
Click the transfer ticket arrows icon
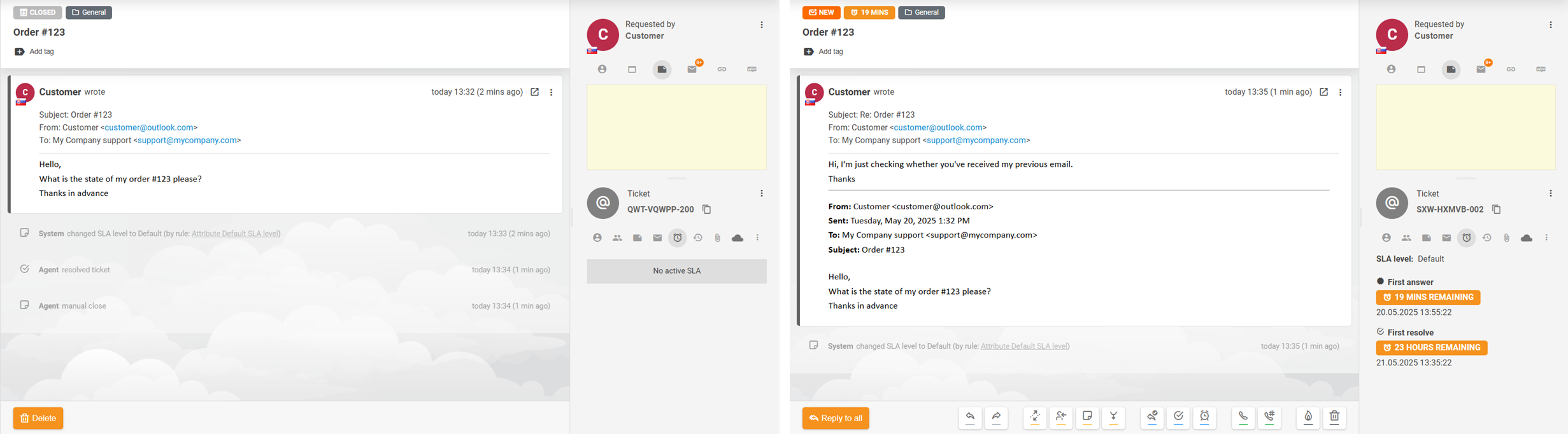pos(1035,417)
